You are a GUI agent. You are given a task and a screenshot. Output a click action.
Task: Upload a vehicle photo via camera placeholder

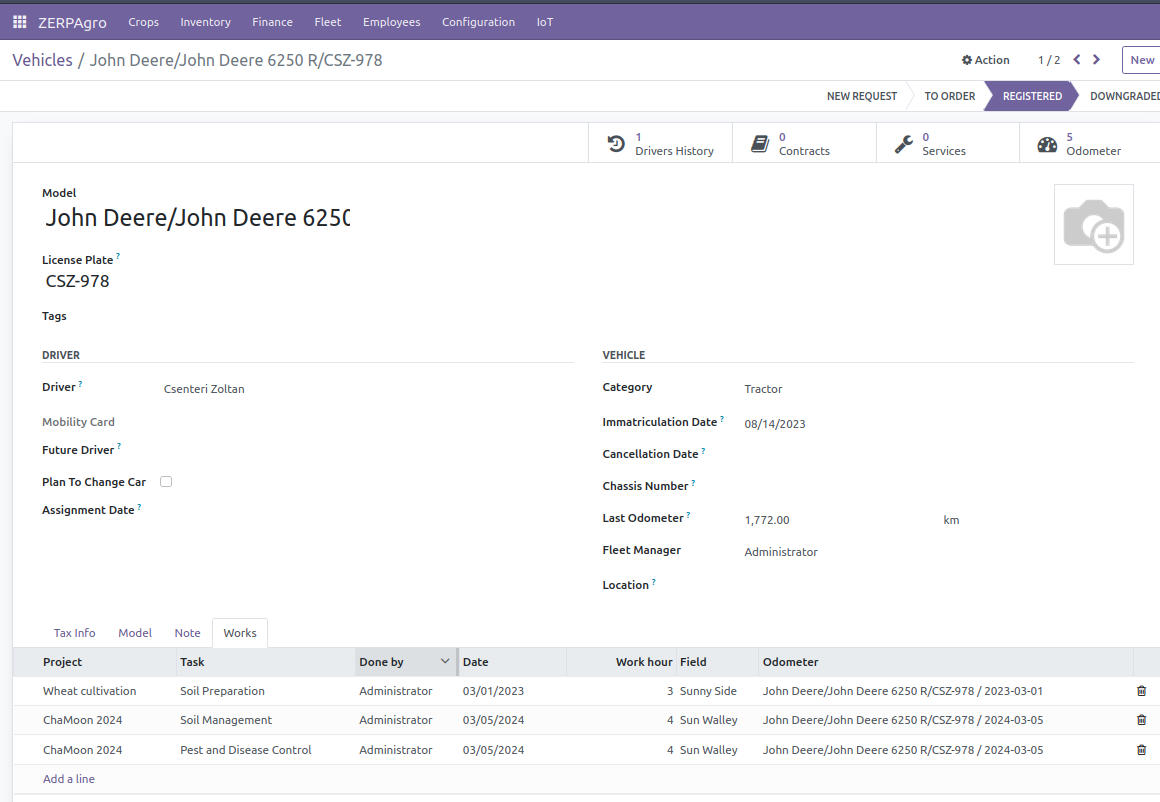click(1093, 225)
